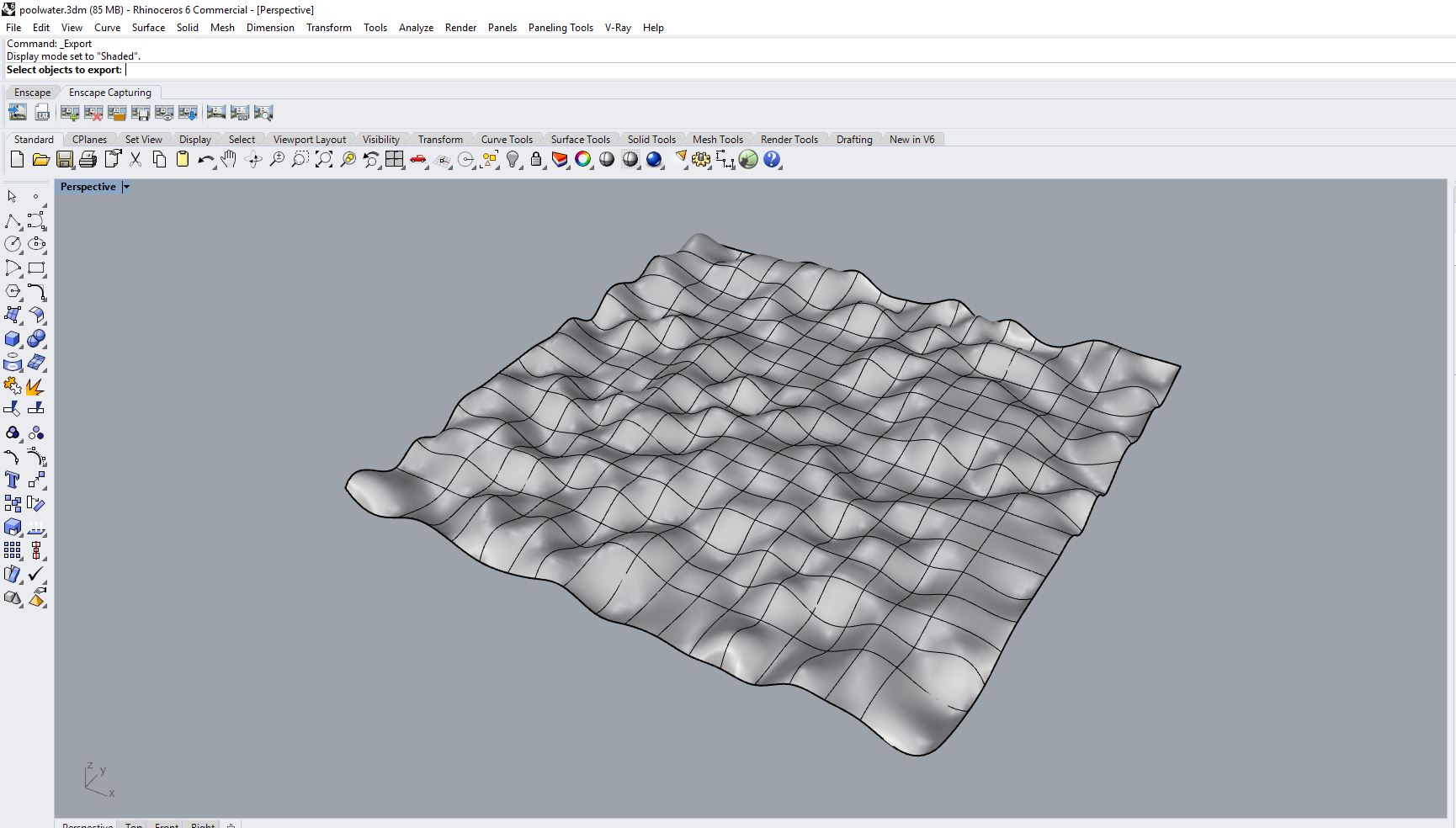The width and height of the screenshot is (1456, 828).
Task: Switch to the Enscape toolbar tab
Action: (x=32, y=93)
